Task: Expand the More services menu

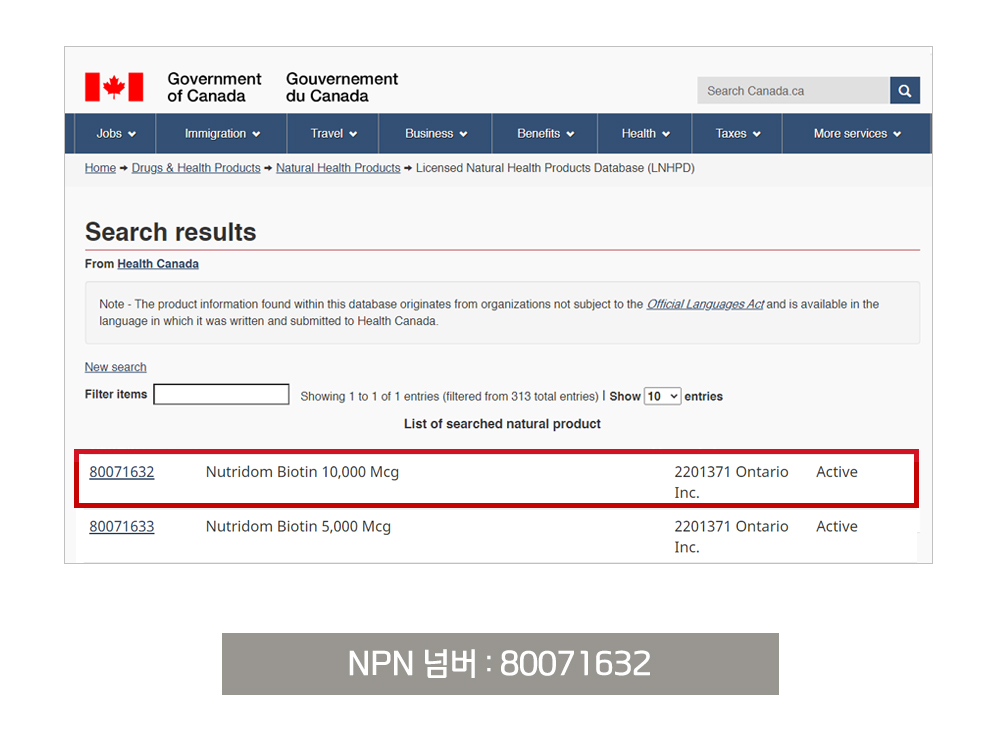Action: point(857,134)
